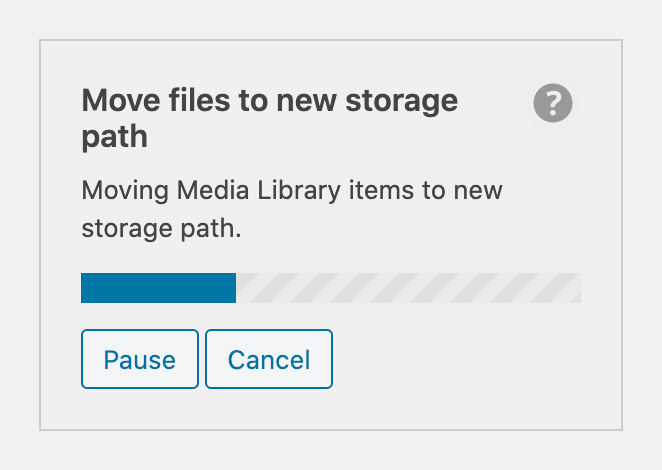Image resolution: width=662 pixels, height=470 pixels.
Task: Click the far left start of progress bar
Action: (x=85, y=288)
